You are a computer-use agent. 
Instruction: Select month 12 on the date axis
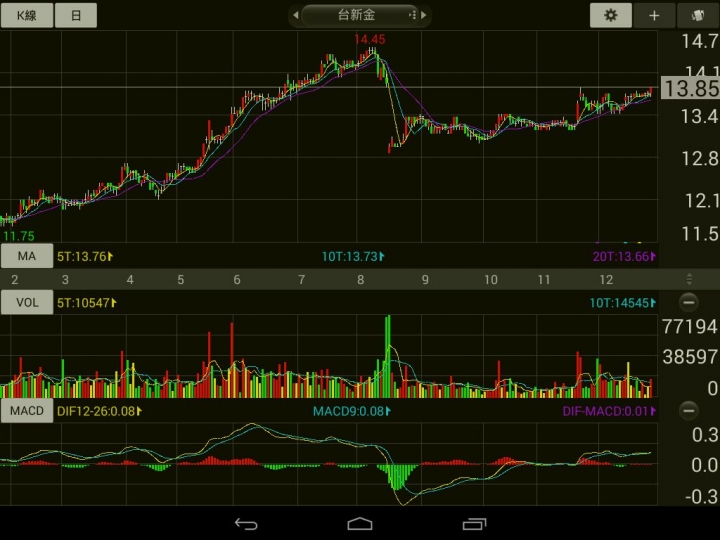pyautogui.click(x=606, y=279)
